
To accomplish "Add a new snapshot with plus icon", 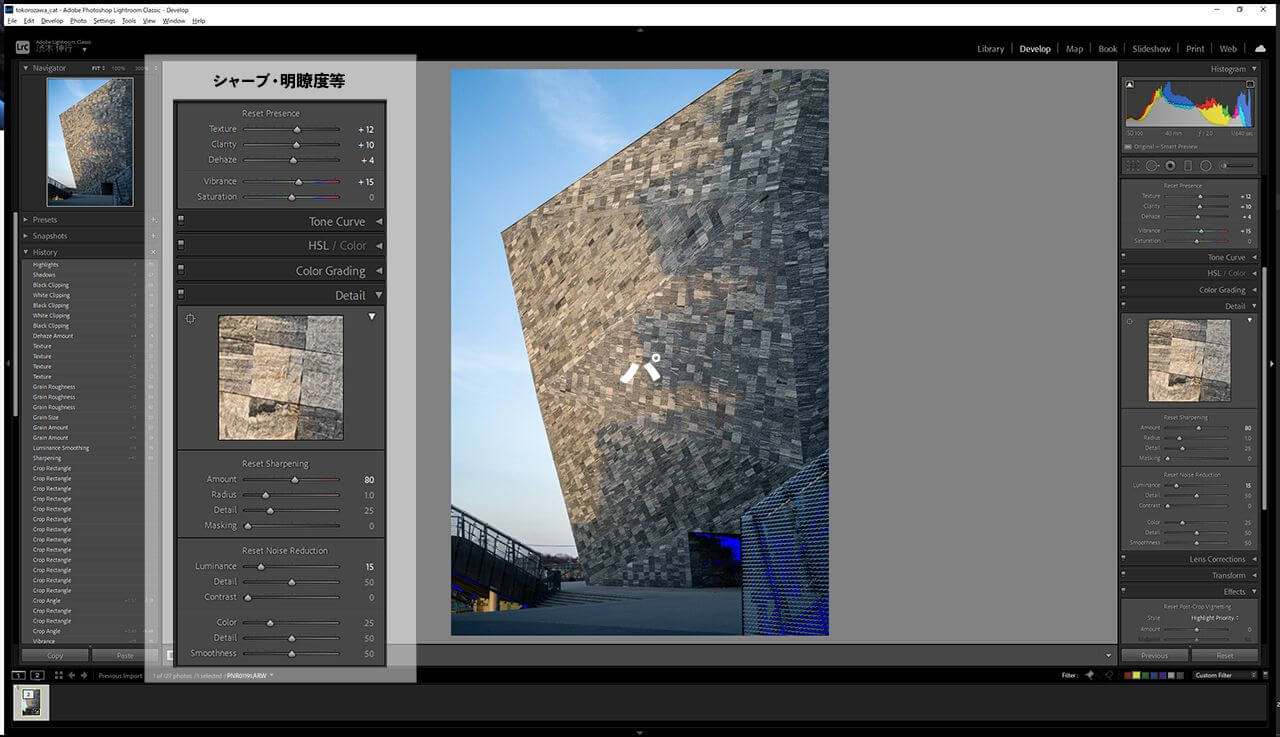I will click(154, 236).
